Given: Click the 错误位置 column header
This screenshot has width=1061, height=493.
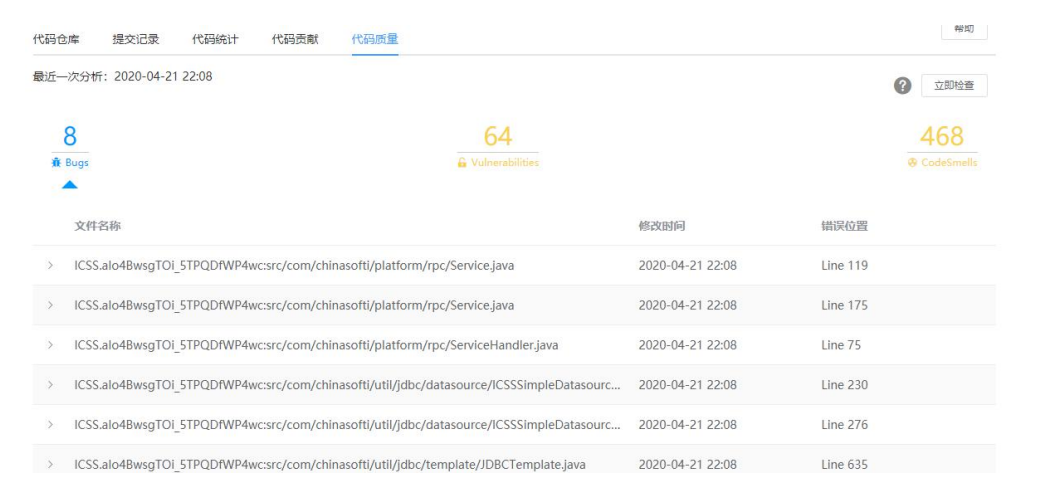Looking at the screenshot, I should pos(844,226).
